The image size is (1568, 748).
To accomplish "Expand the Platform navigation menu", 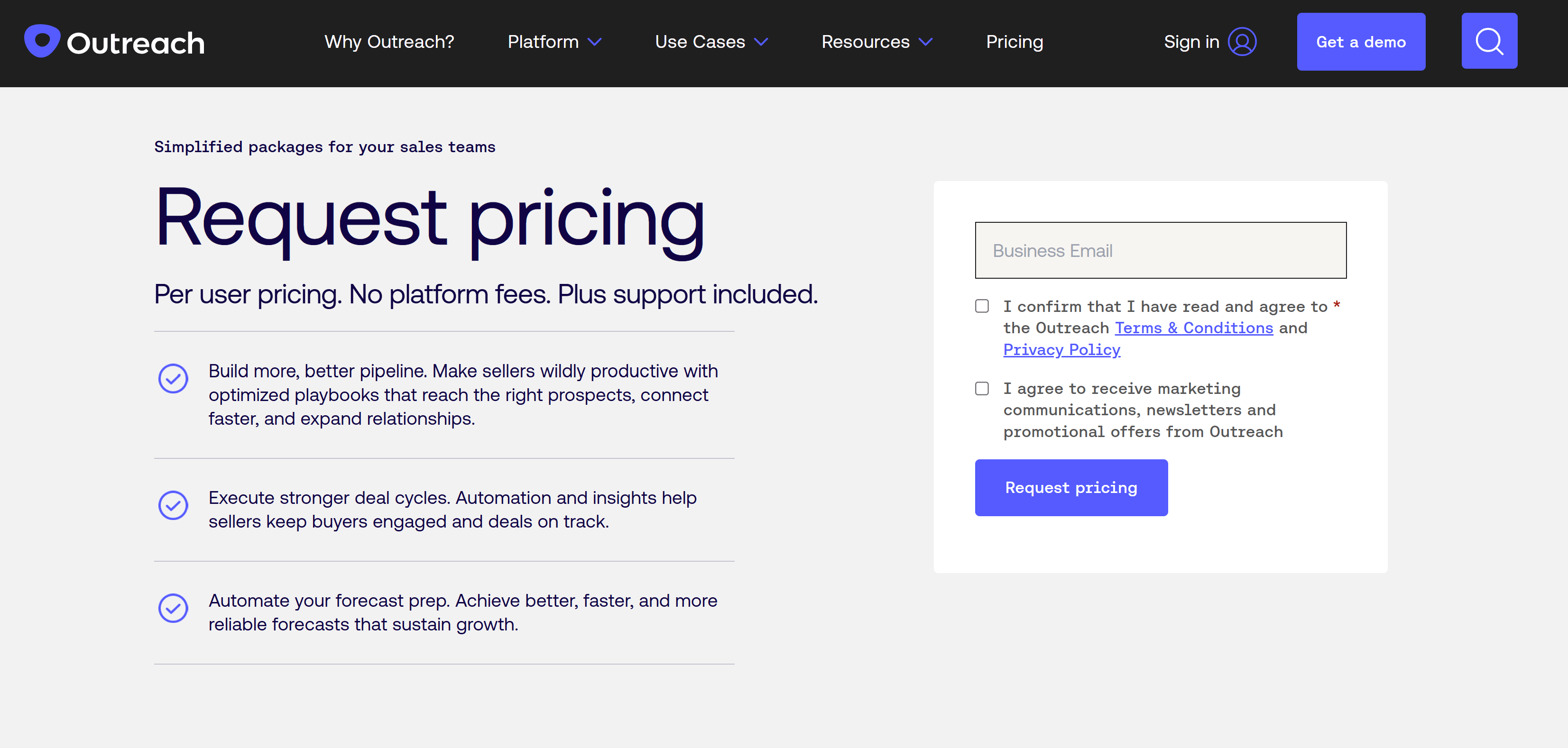I will pyautogui.click(x=544, y=41).
